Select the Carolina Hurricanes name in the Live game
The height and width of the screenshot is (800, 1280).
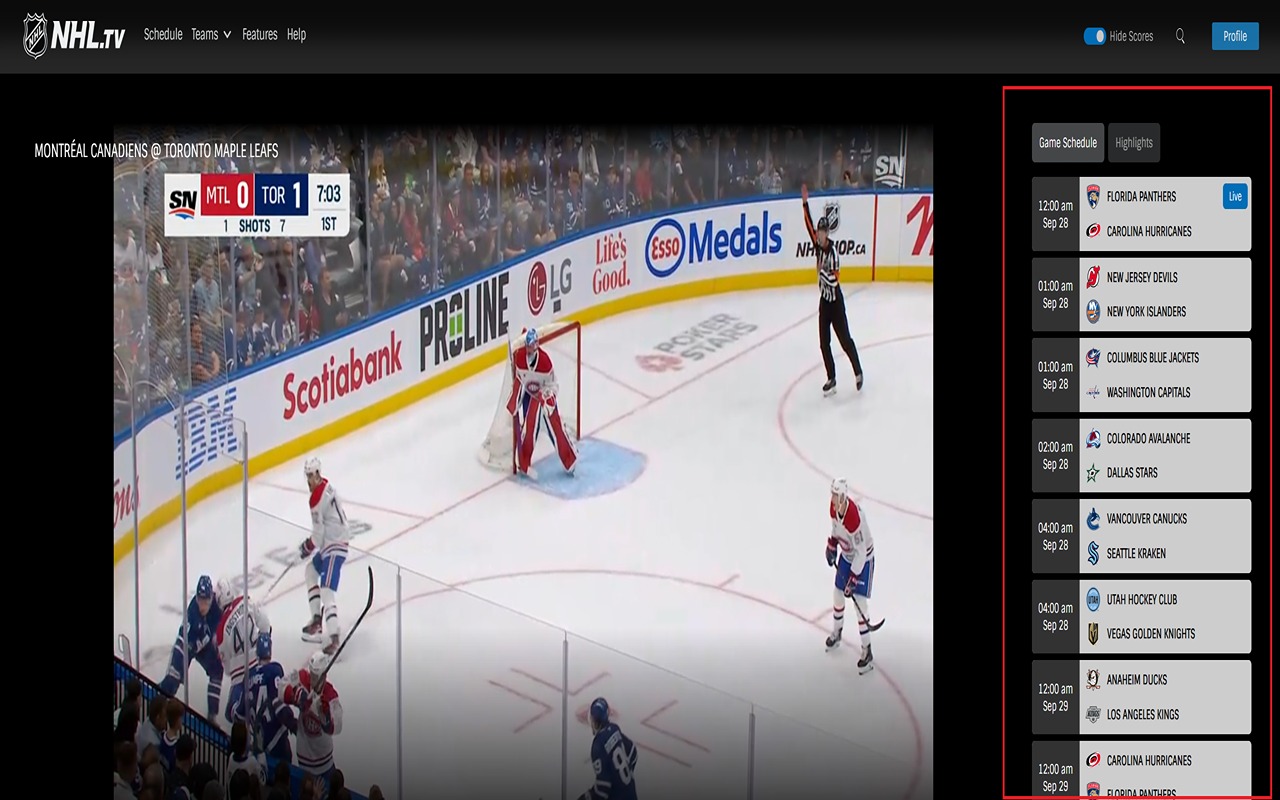(x=1149, y=231)
